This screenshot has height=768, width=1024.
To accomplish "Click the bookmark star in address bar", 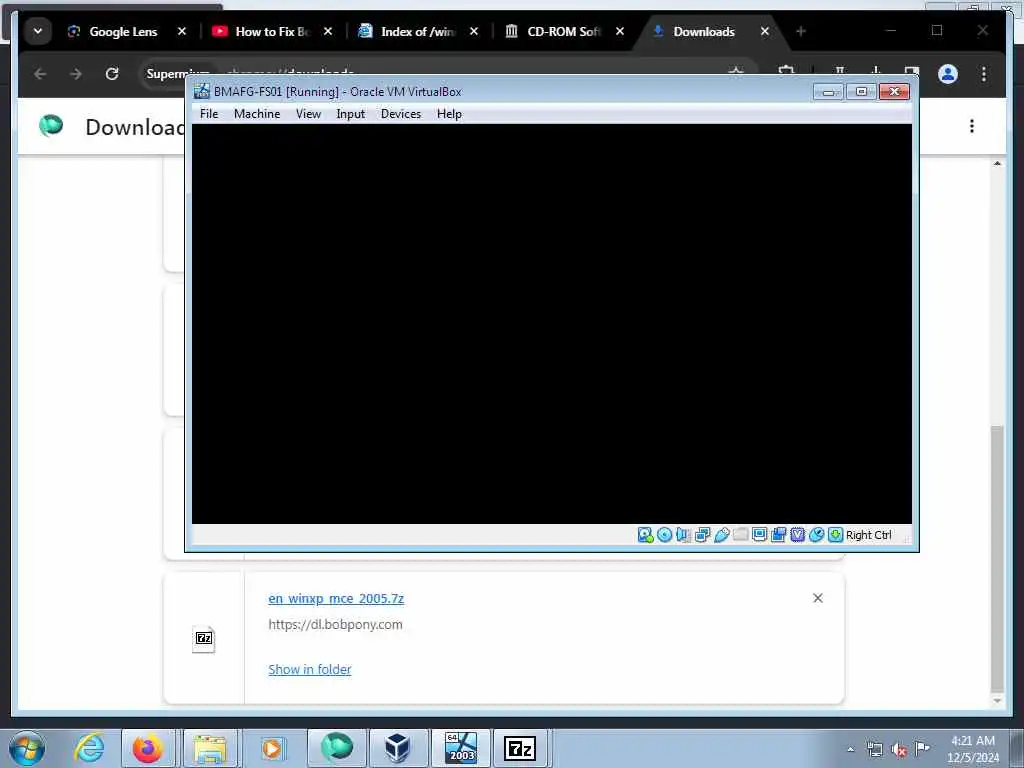I will [x=736, y=71].
